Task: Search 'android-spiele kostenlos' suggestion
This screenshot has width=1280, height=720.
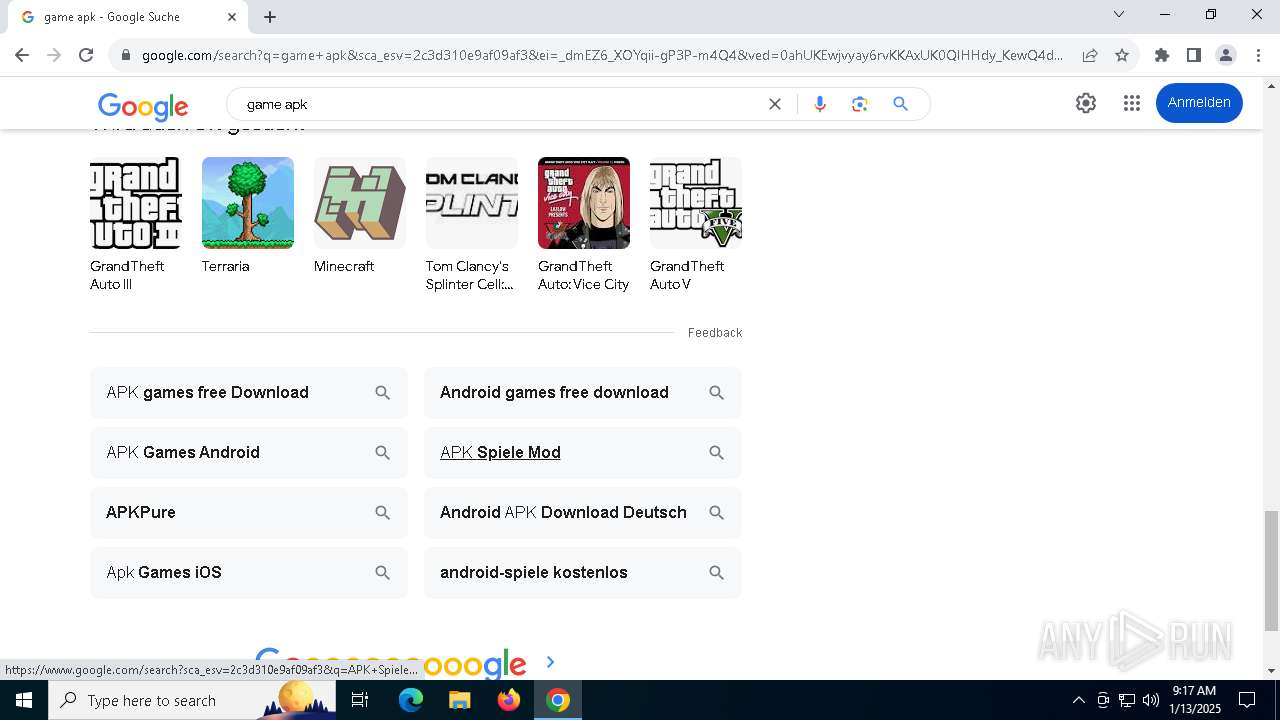Action: [x=583, y=573]
